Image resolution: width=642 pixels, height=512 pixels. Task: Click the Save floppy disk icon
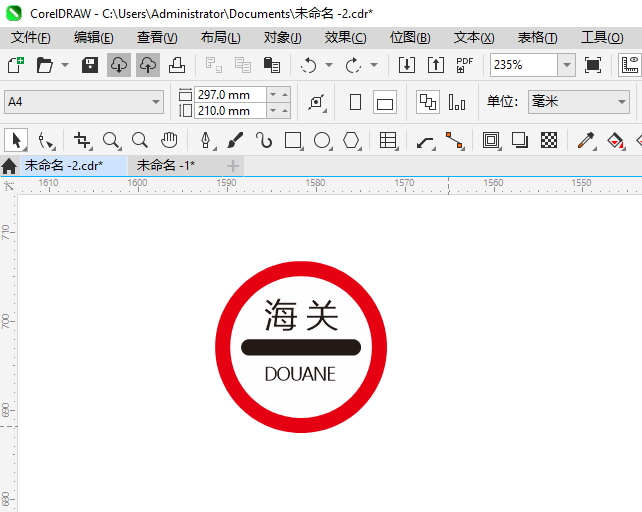tap(90, 65)
